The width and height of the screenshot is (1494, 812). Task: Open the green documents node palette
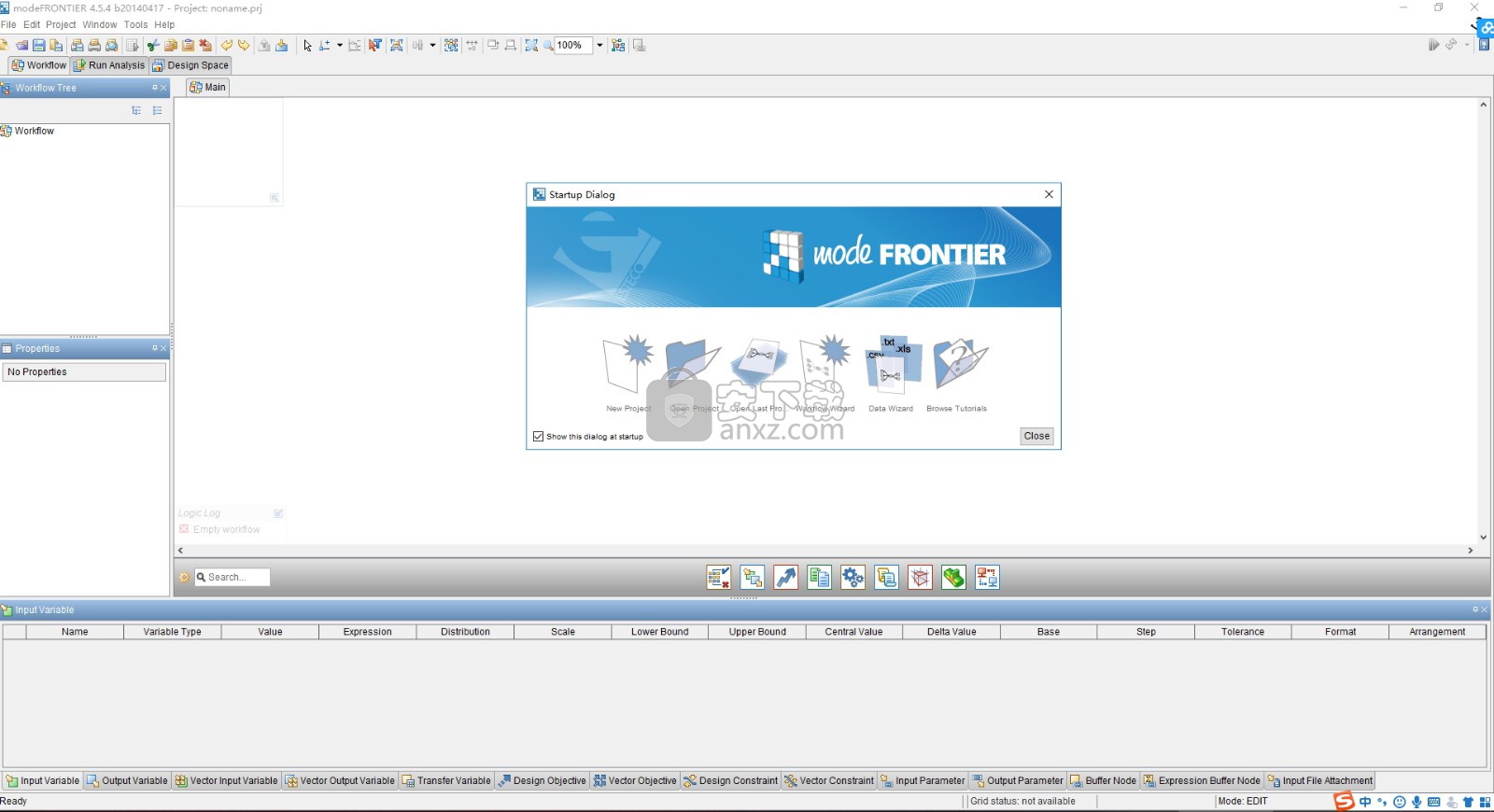(820, 578)
